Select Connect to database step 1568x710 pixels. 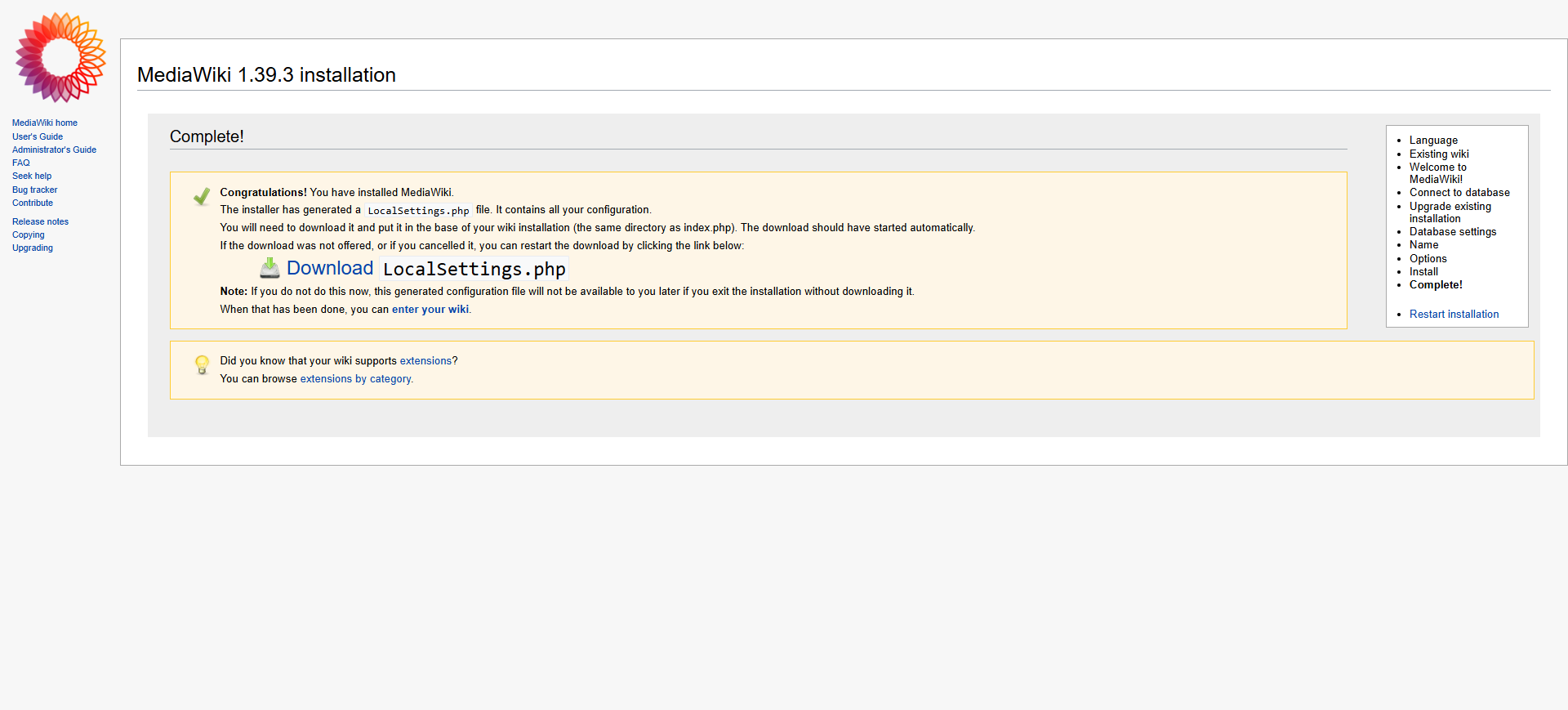pos(1459,193)
